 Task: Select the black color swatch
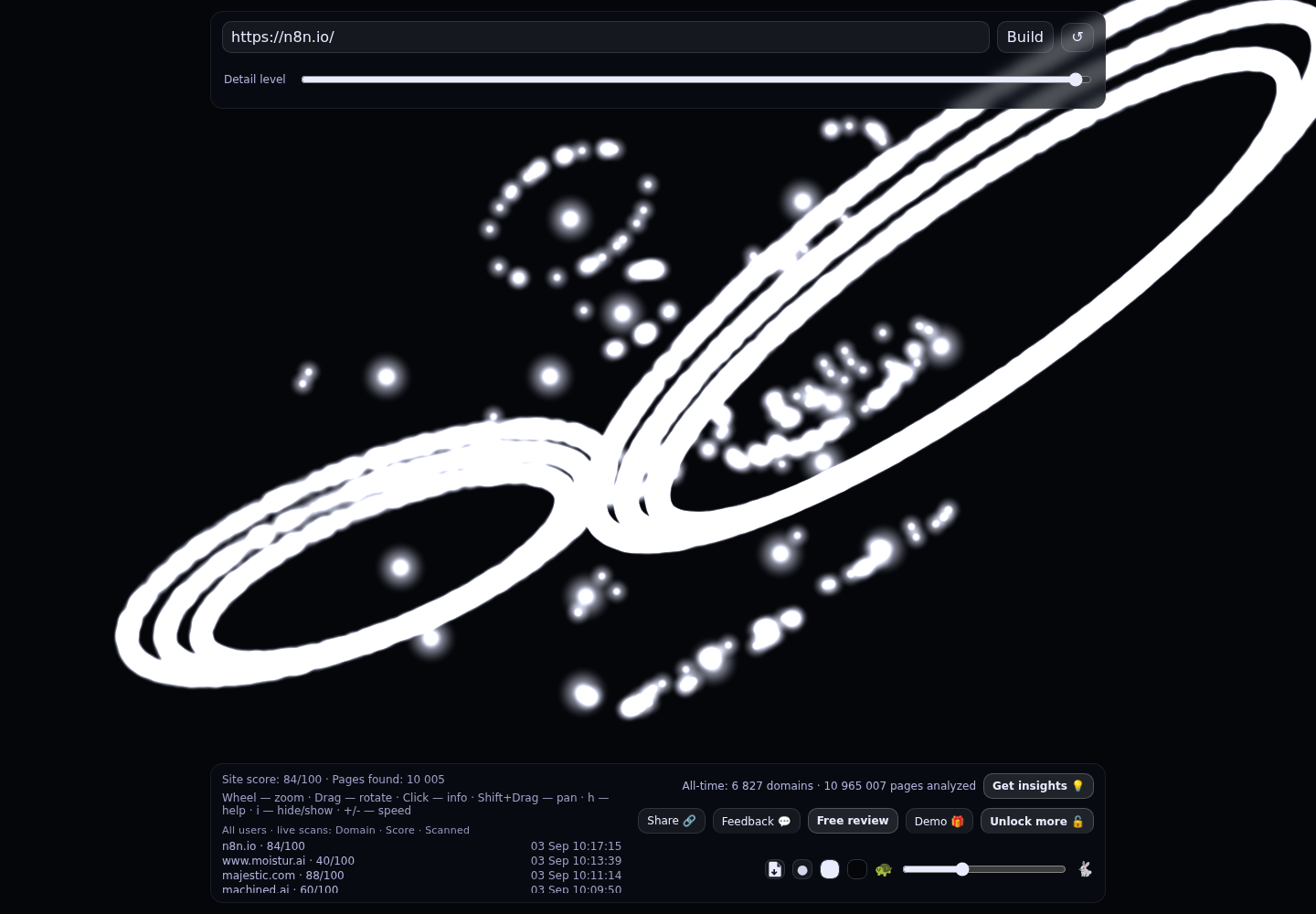857,869
